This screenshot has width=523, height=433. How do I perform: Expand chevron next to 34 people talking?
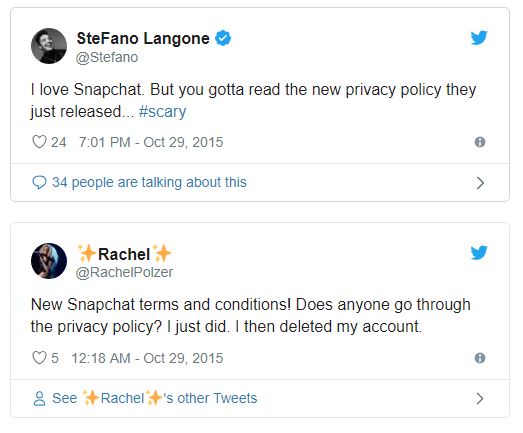[480, 183]
